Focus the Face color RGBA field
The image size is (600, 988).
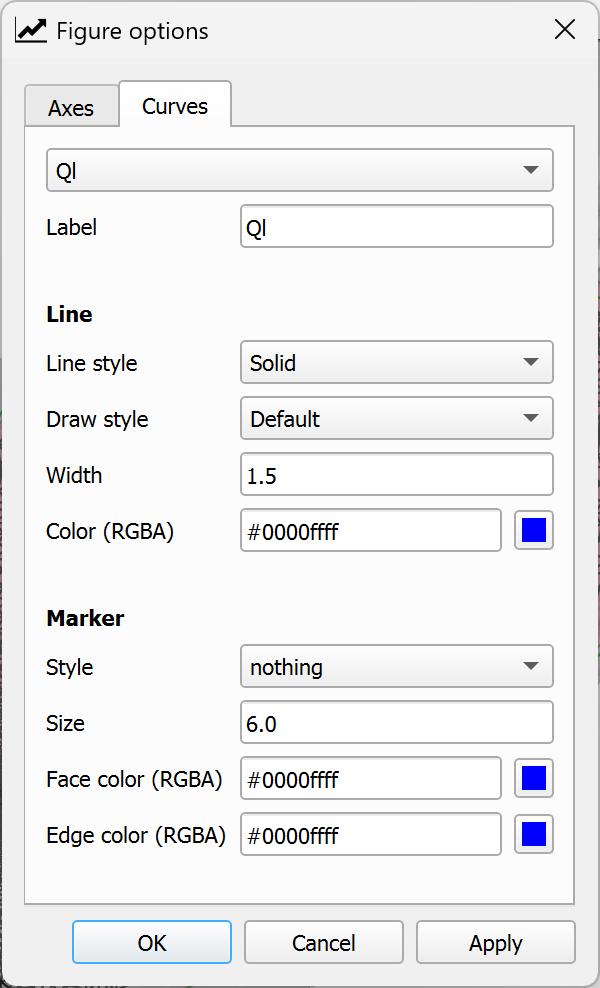point(370,779)
